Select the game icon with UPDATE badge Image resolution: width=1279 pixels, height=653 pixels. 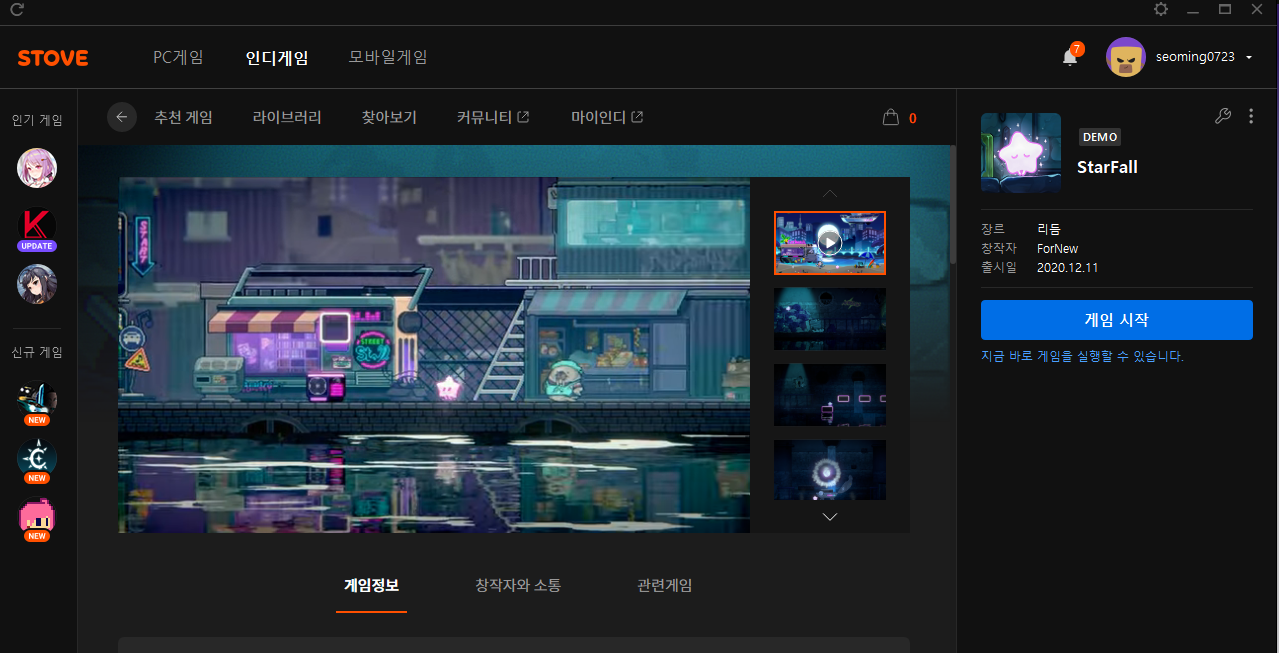37,226
